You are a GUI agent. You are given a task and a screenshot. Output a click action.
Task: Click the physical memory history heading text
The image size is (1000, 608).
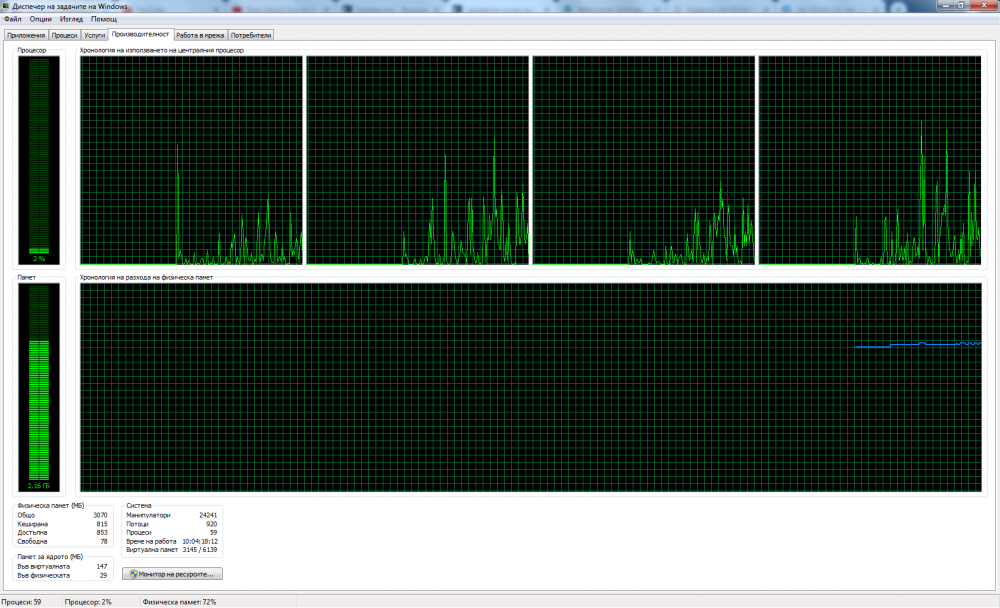pos(146,278)
